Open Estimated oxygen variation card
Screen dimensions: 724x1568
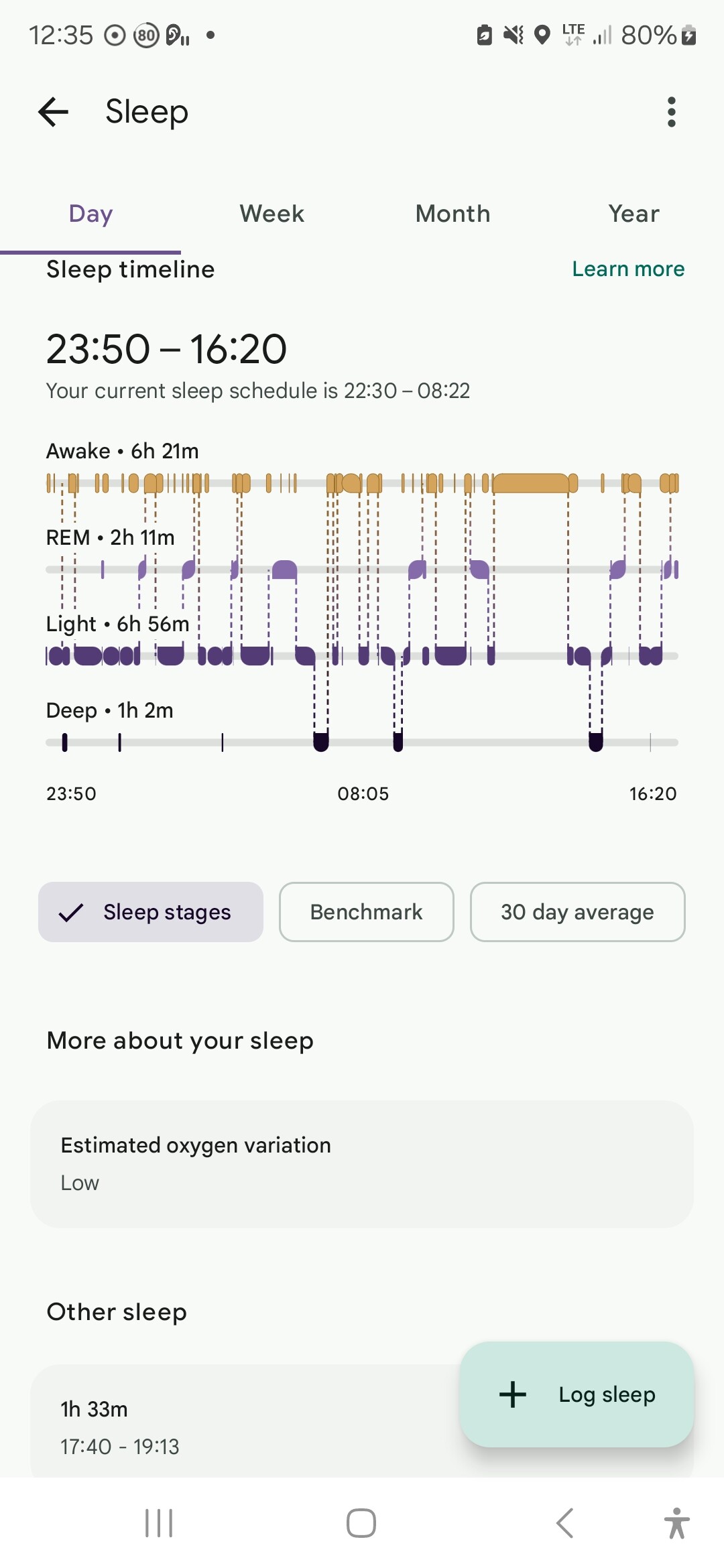(362, 1164)
